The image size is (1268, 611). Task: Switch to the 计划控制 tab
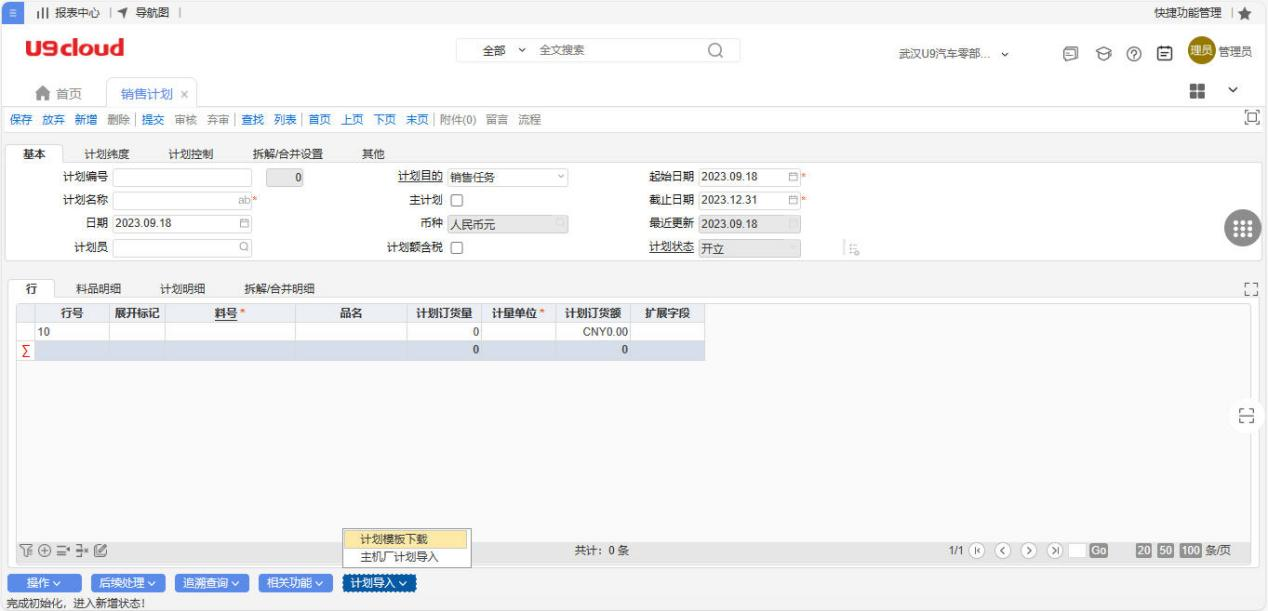tap(191, 153)
